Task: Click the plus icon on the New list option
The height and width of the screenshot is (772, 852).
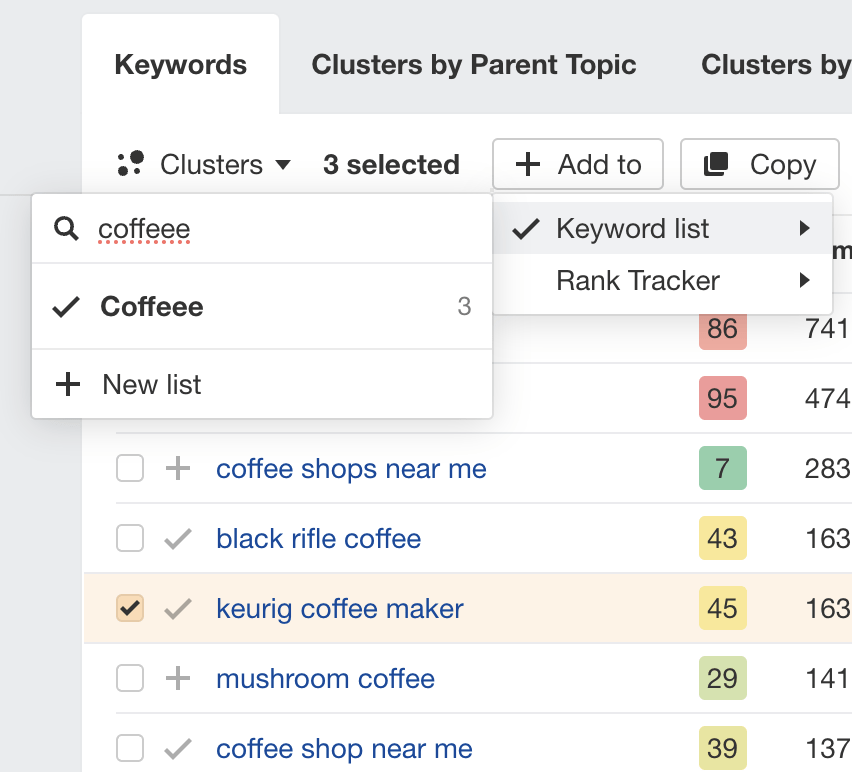Action: pos(67,383)
